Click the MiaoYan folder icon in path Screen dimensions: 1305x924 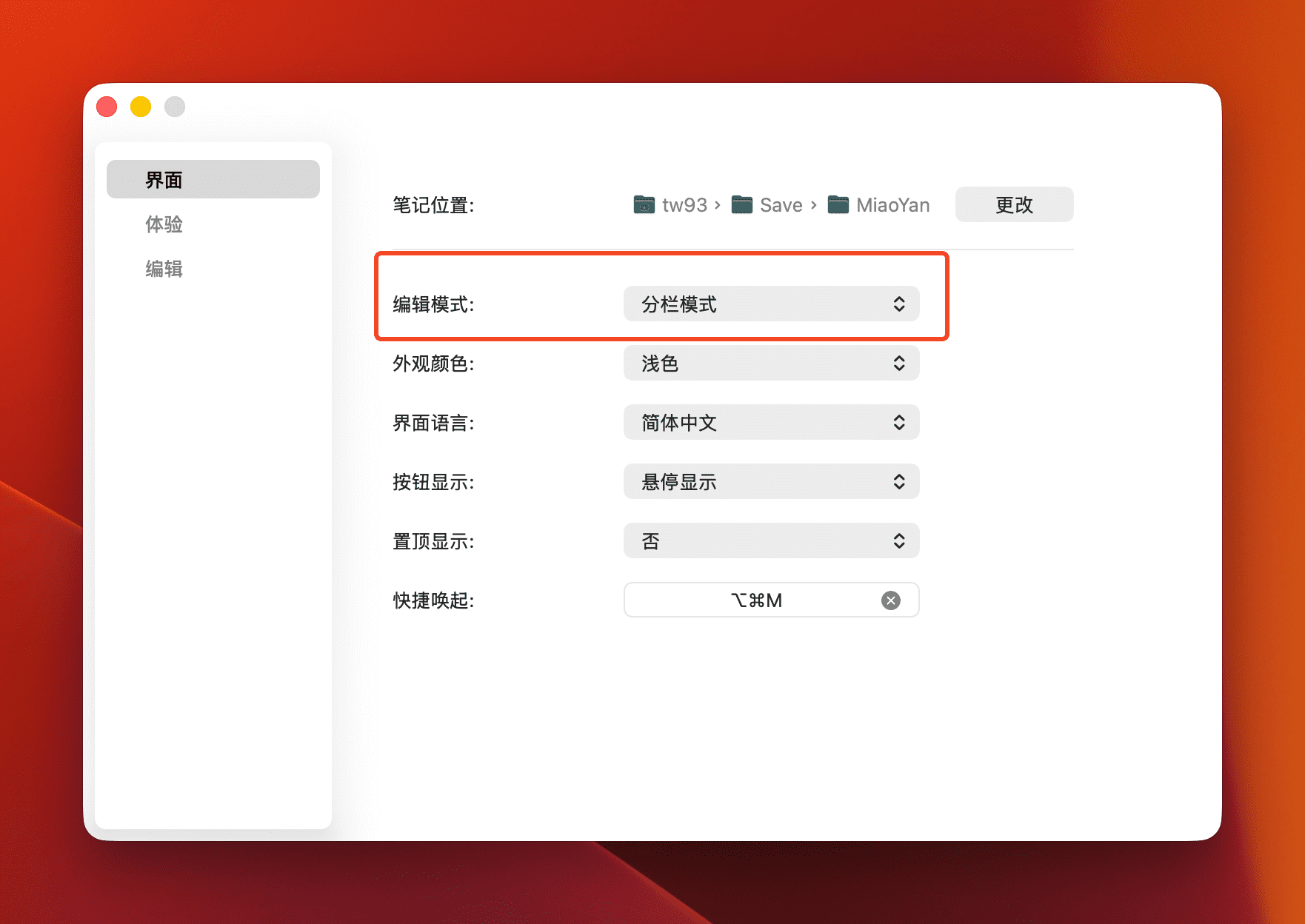(x=838, y=205)
